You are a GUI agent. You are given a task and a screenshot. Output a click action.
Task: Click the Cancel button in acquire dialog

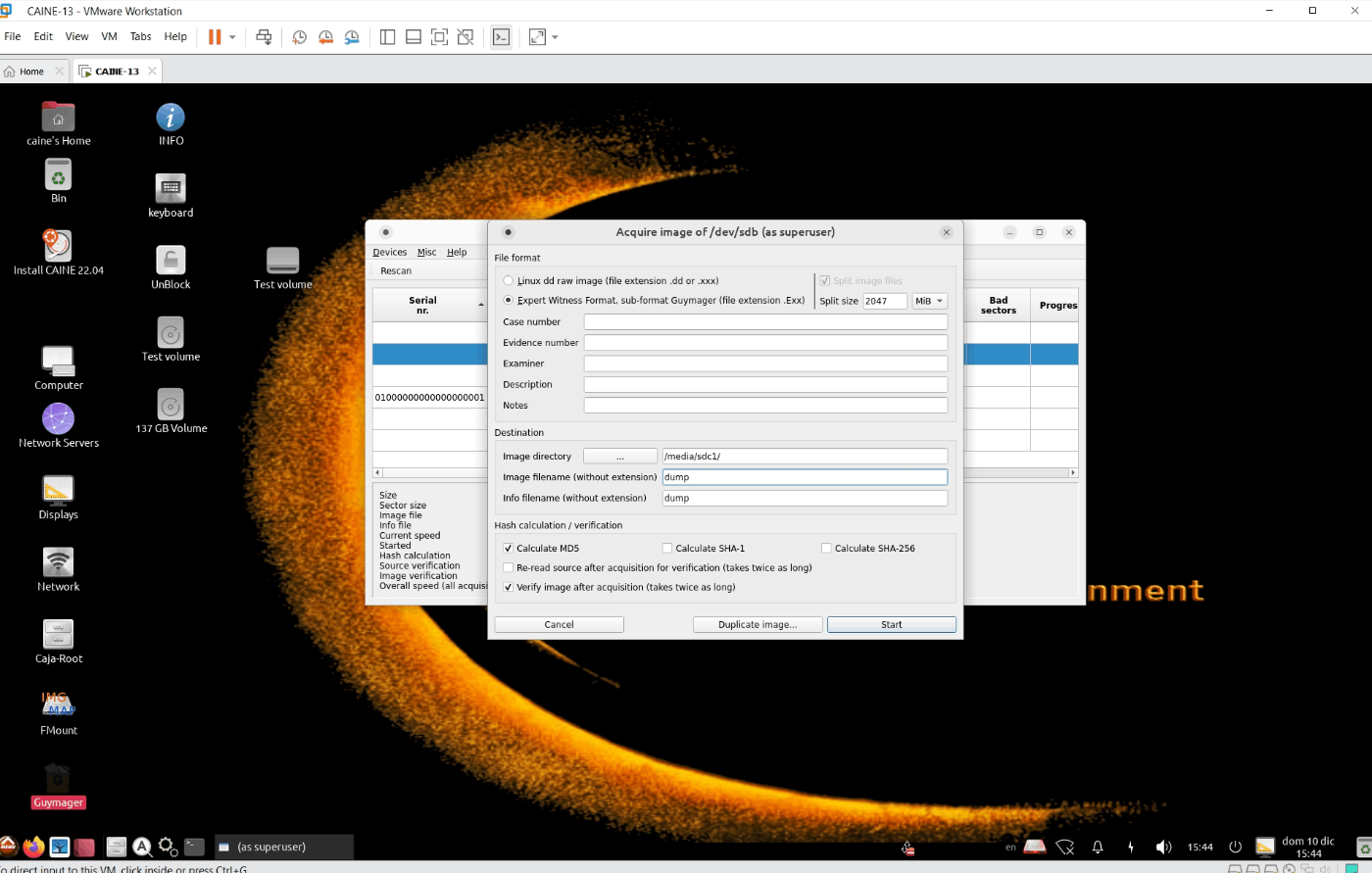[x=559, y=624]
